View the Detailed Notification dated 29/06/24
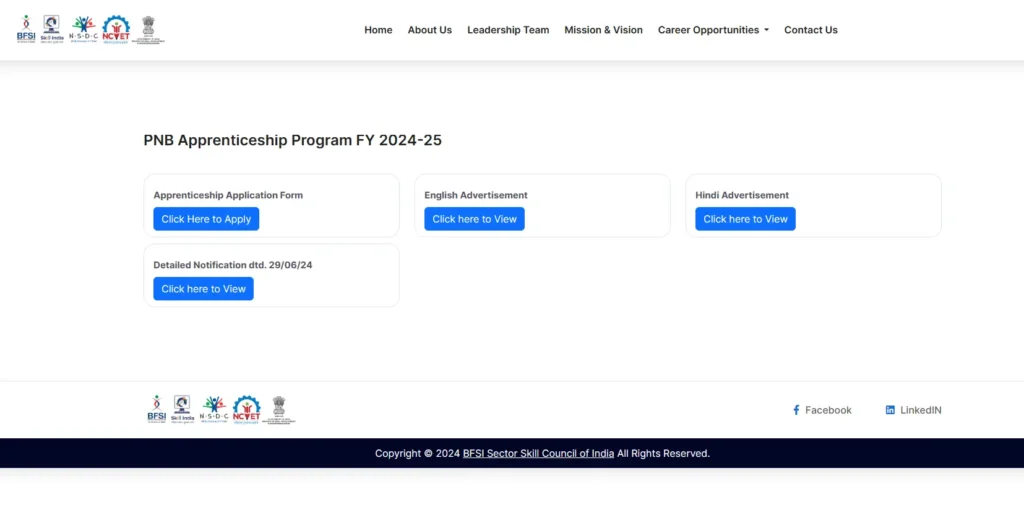Screen dimensions: 1024x510 [x=203, y=289]
